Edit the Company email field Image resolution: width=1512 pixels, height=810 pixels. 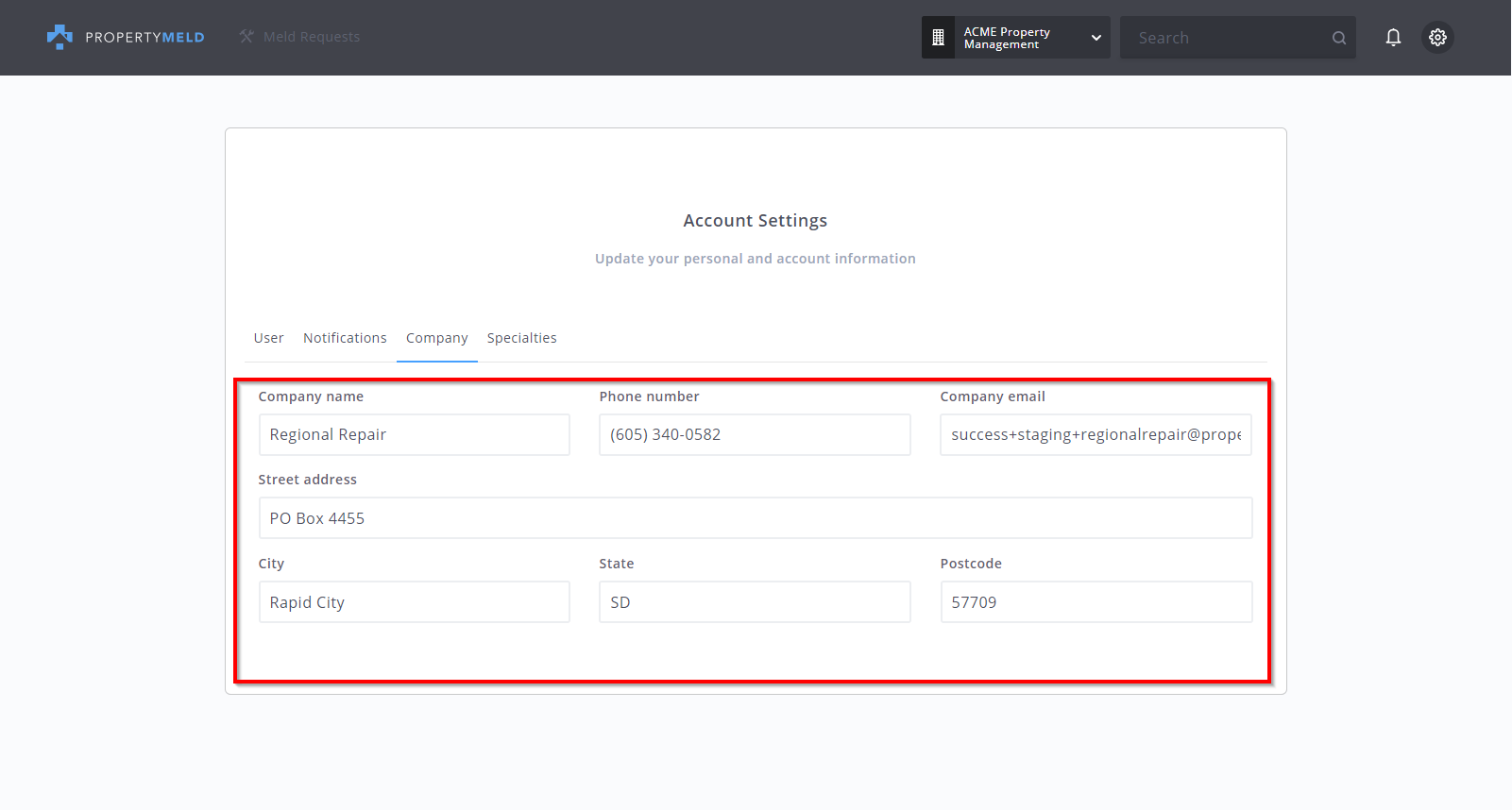point(1096,434)
